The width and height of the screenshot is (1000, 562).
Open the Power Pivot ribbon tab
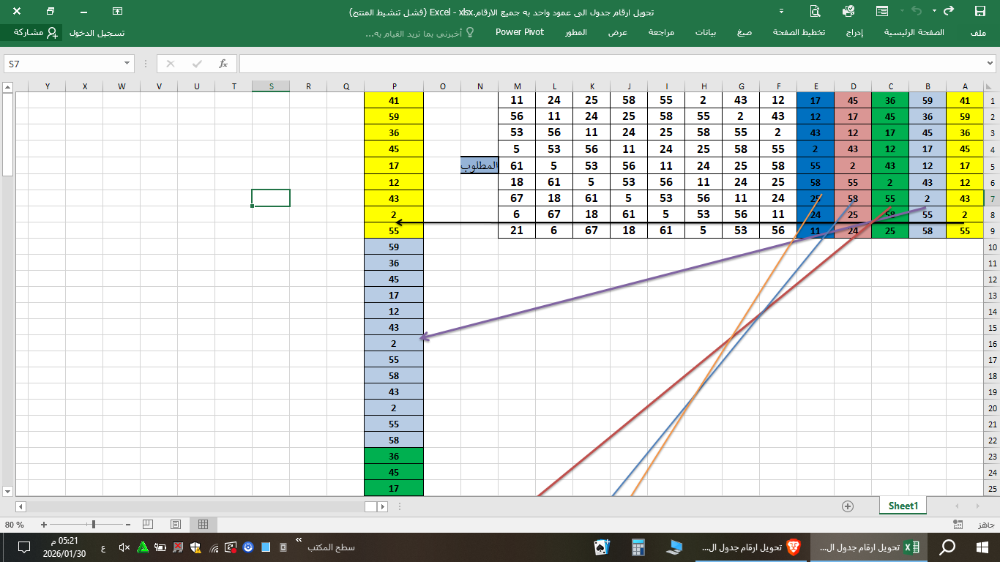(x=520, y=33)
